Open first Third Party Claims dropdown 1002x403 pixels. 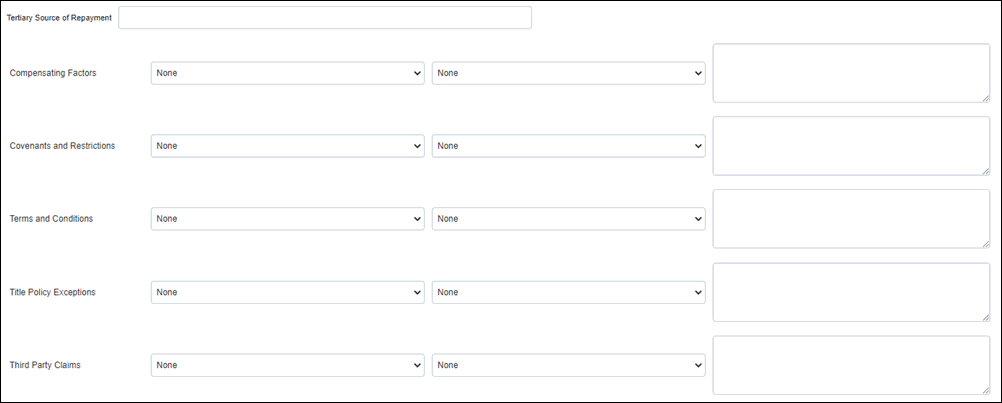point(288,365)
